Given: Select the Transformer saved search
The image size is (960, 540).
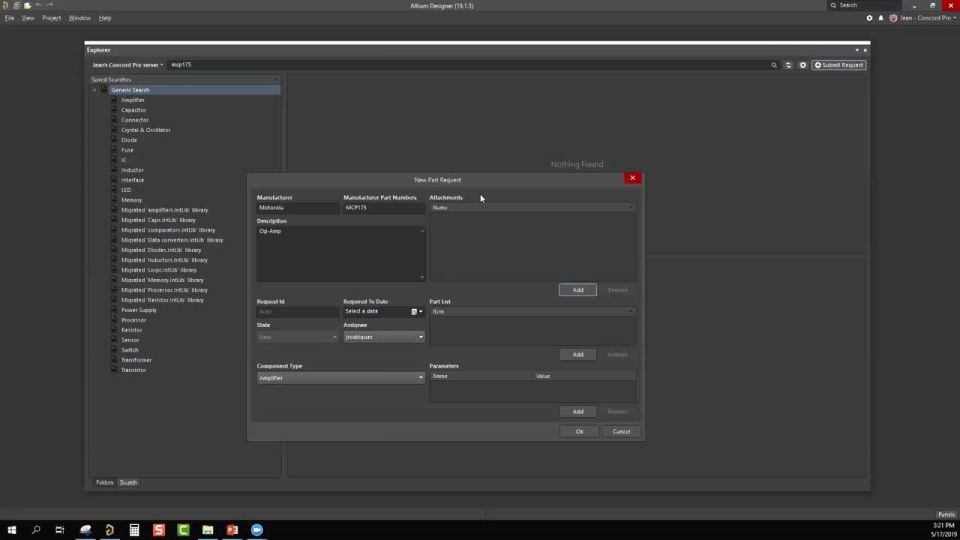Looking at the screenshot, I should pos(137,360).
